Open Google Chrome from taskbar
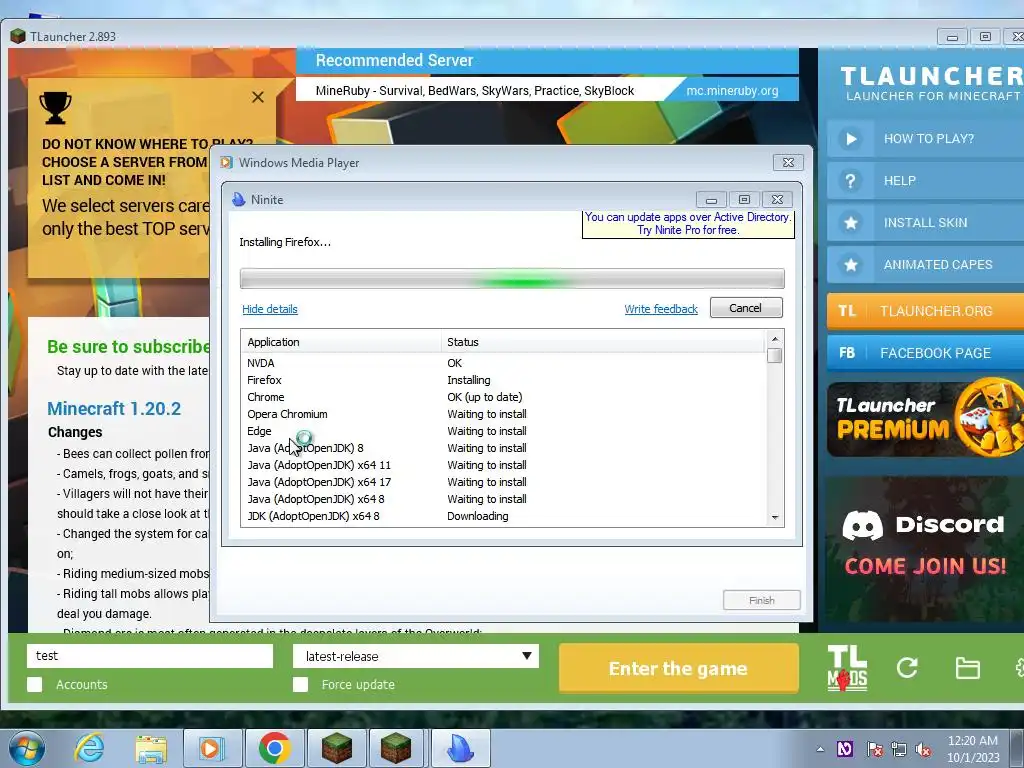This screenshot has width=1024, height=768. (x=274, y=748)
